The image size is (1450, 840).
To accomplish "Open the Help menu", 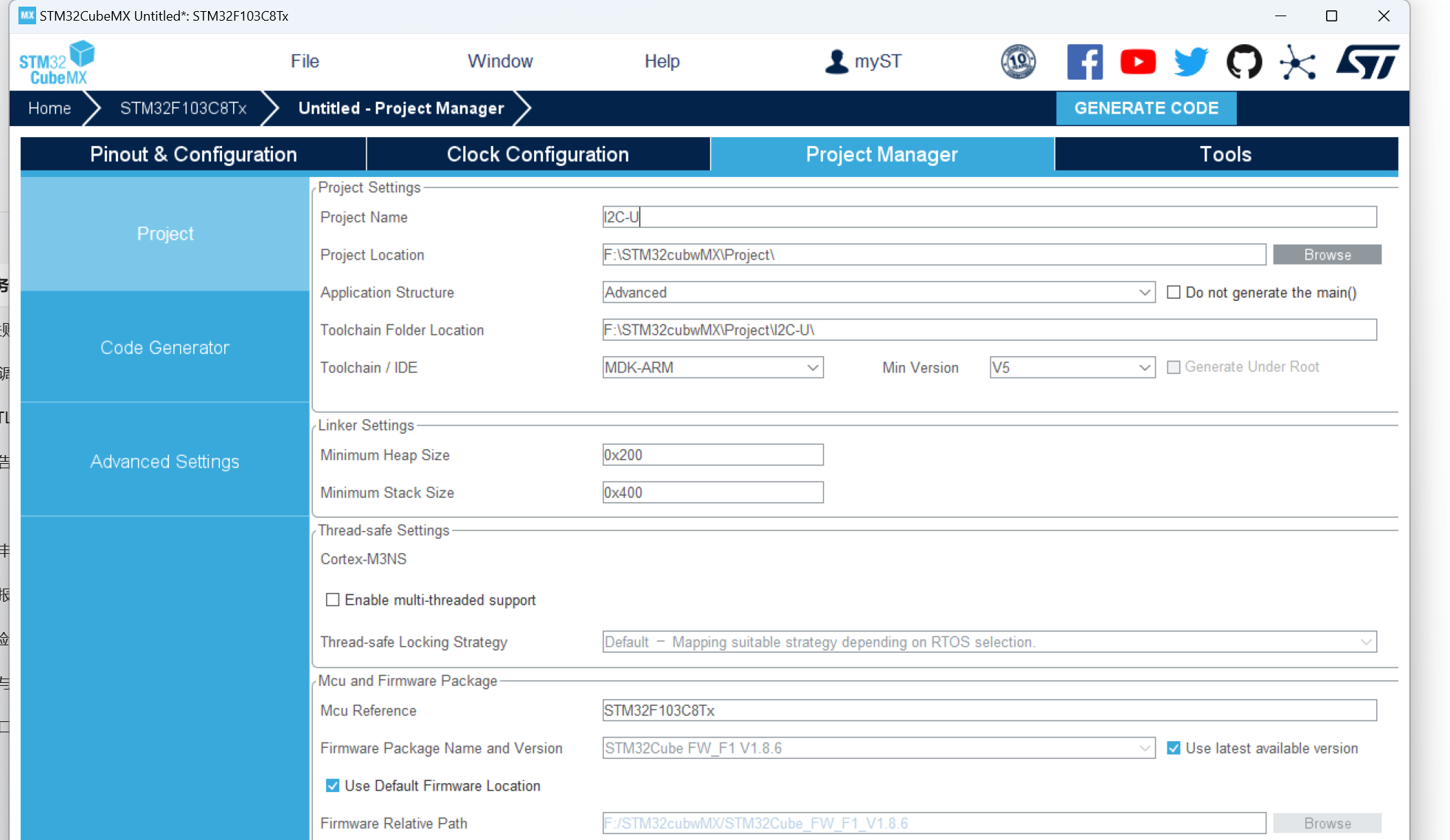I will coord(662,61).
